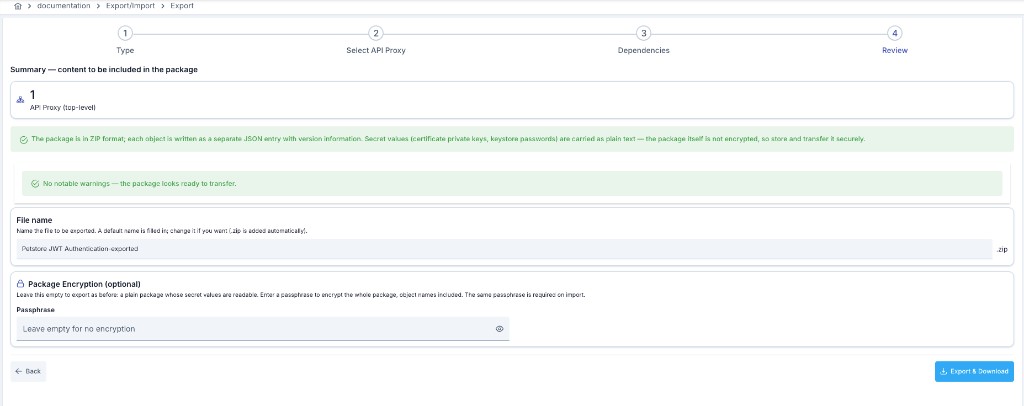Viewport: 1024px width, 406px height.
Task: Go to Export/Import breadcrumb
Action: coord(131,6)
